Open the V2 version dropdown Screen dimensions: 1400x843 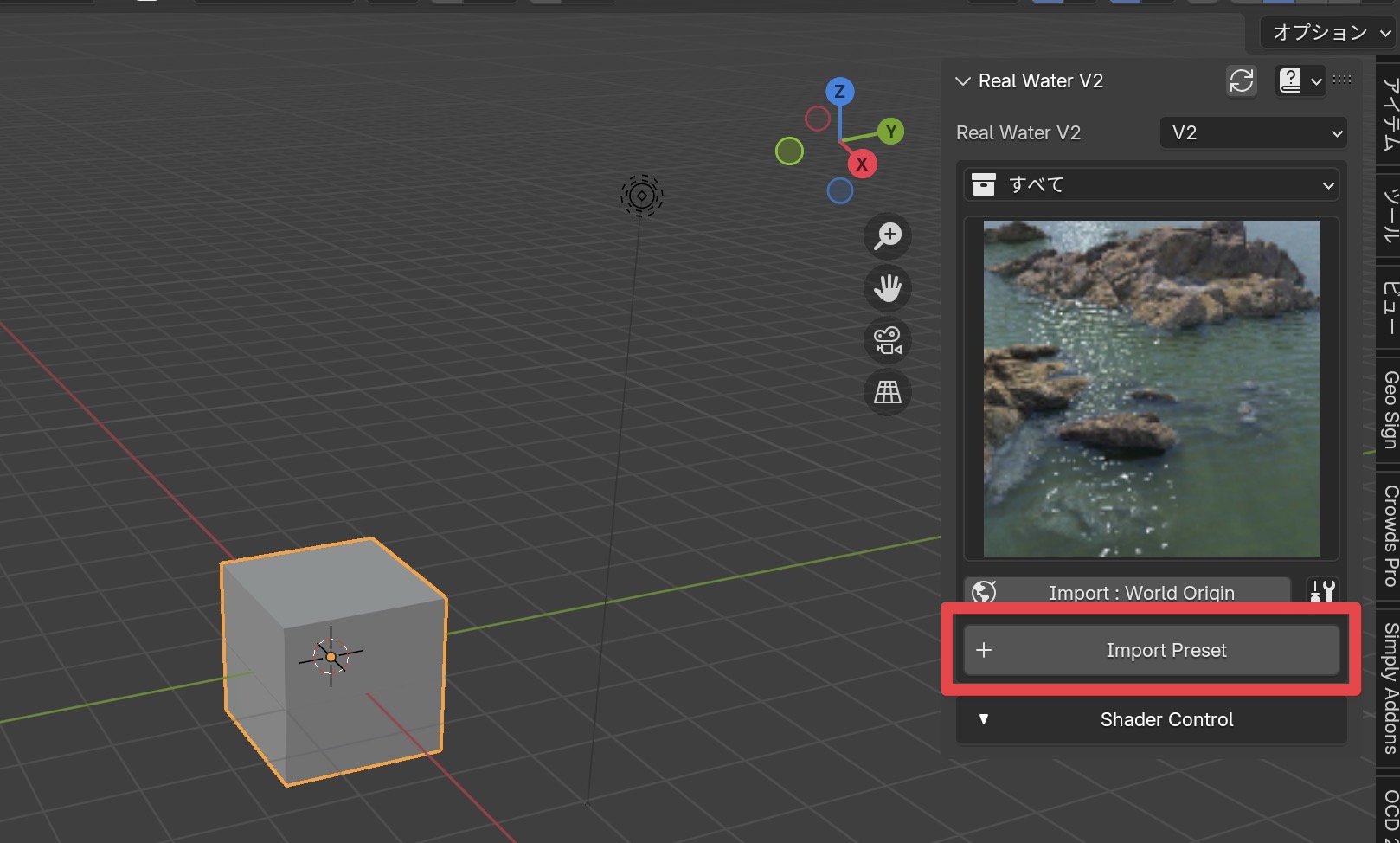[x=1252, y=132]
